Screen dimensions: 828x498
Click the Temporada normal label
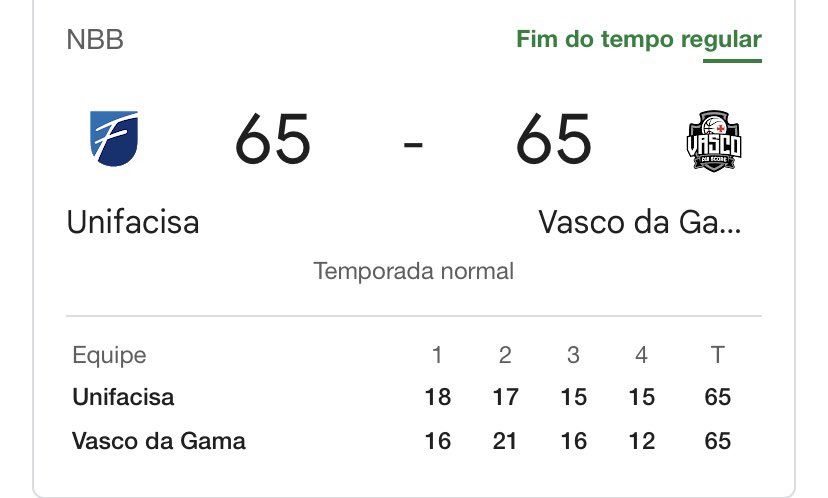click(414, 270)
